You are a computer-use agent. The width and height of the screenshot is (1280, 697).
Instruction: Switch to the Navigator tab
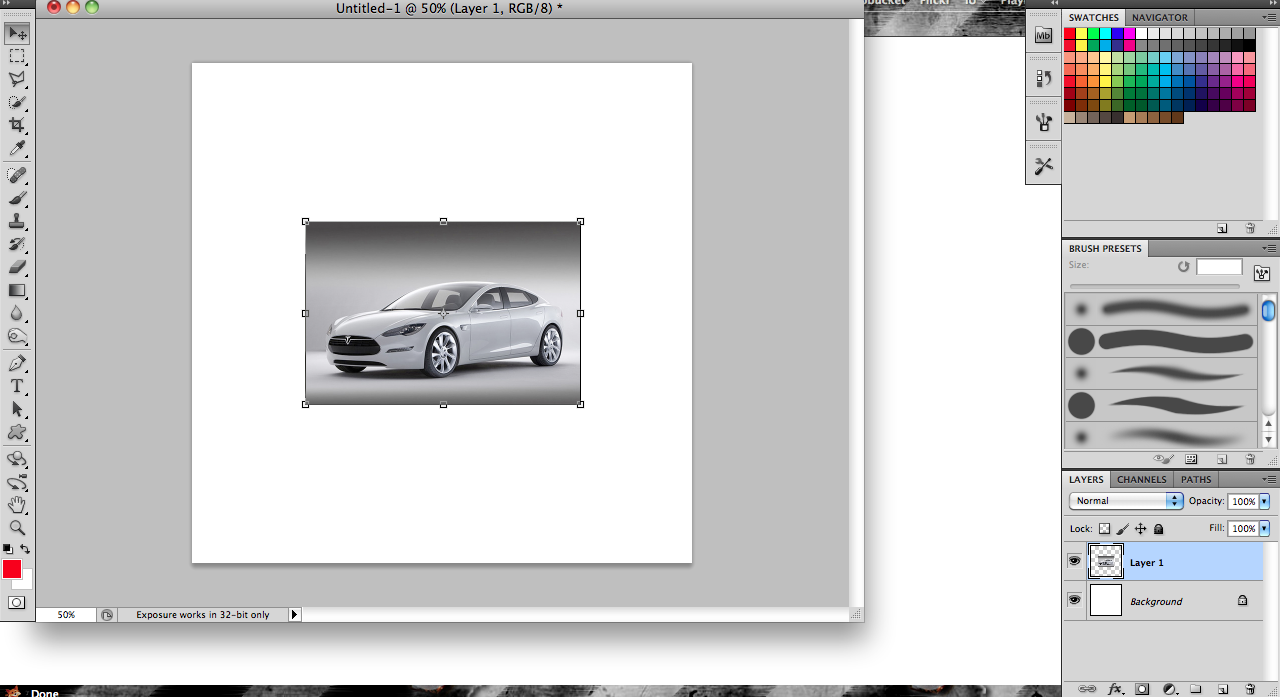1160,18
